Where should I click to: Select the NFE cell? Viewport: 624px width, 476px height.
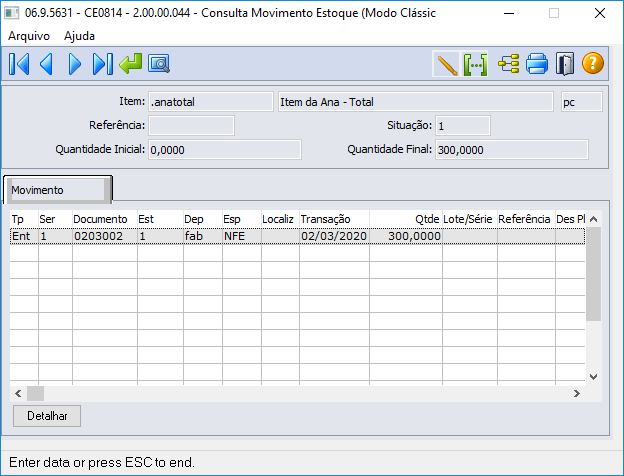click(x=242, y=236)
